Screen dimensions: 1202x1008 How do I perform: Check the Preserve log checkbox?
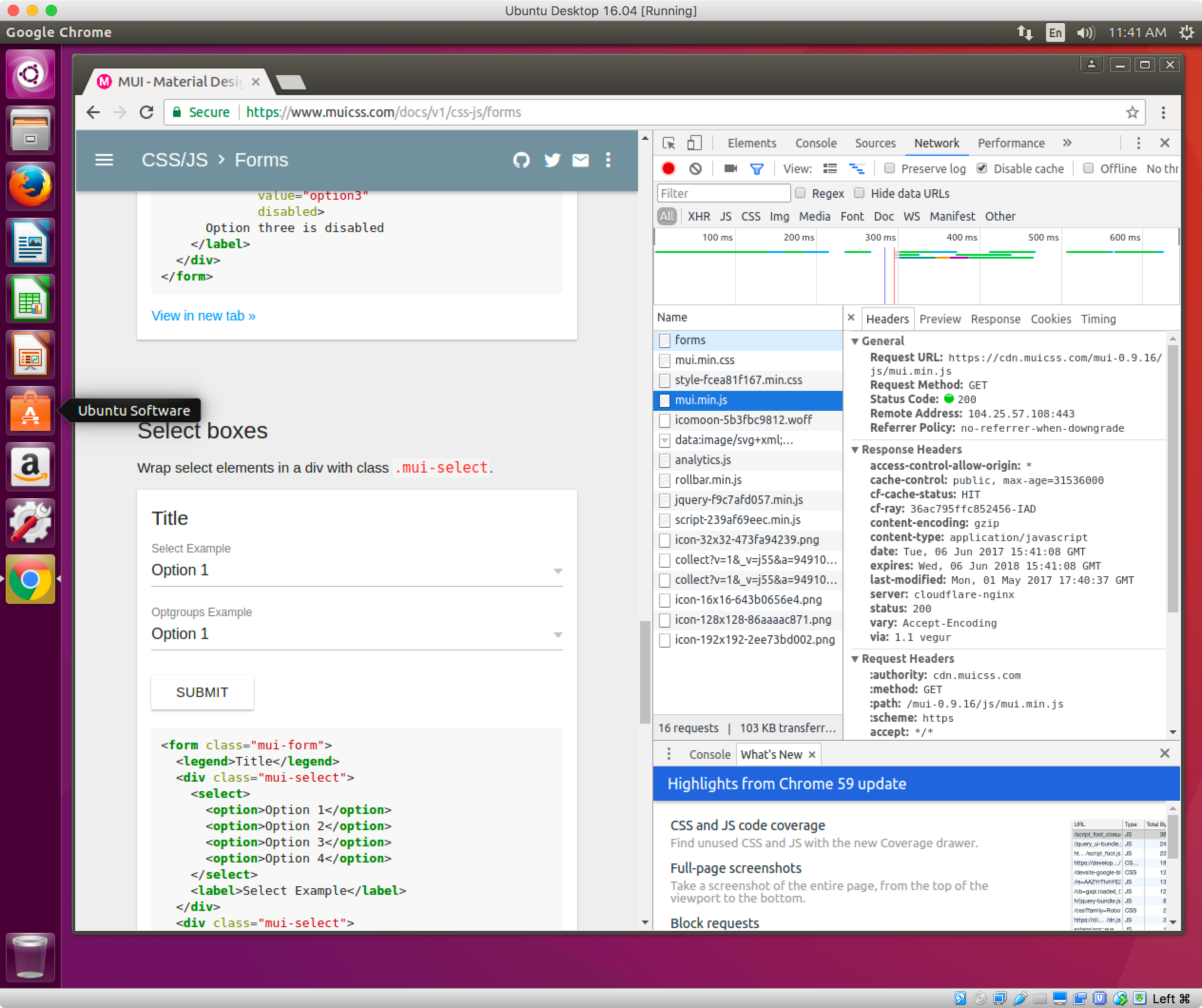890,168
